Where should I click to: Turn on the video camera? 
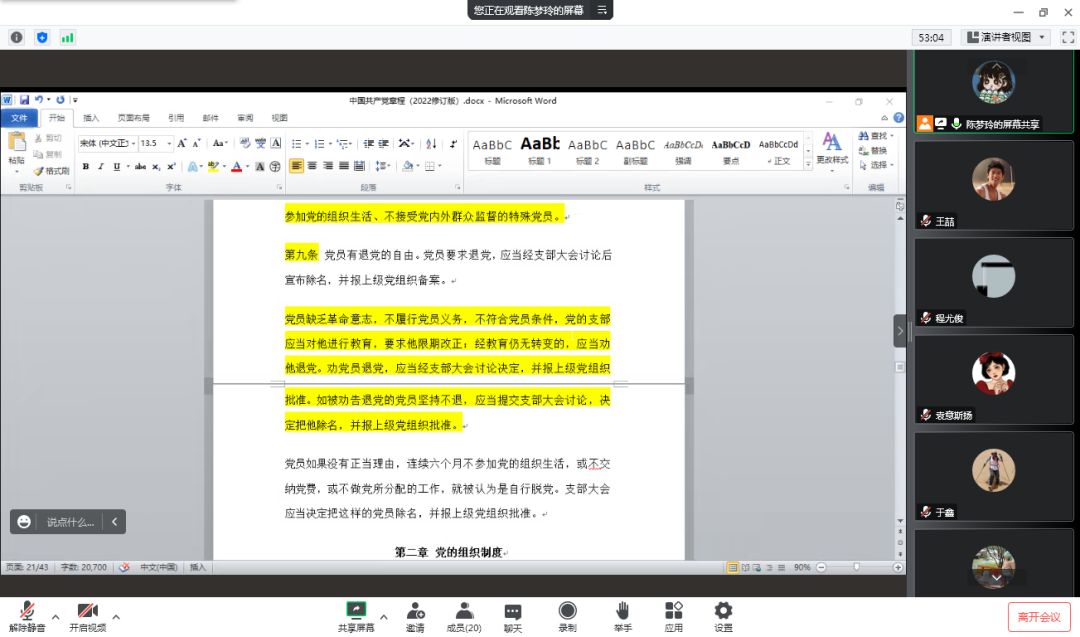pos(87,611)
